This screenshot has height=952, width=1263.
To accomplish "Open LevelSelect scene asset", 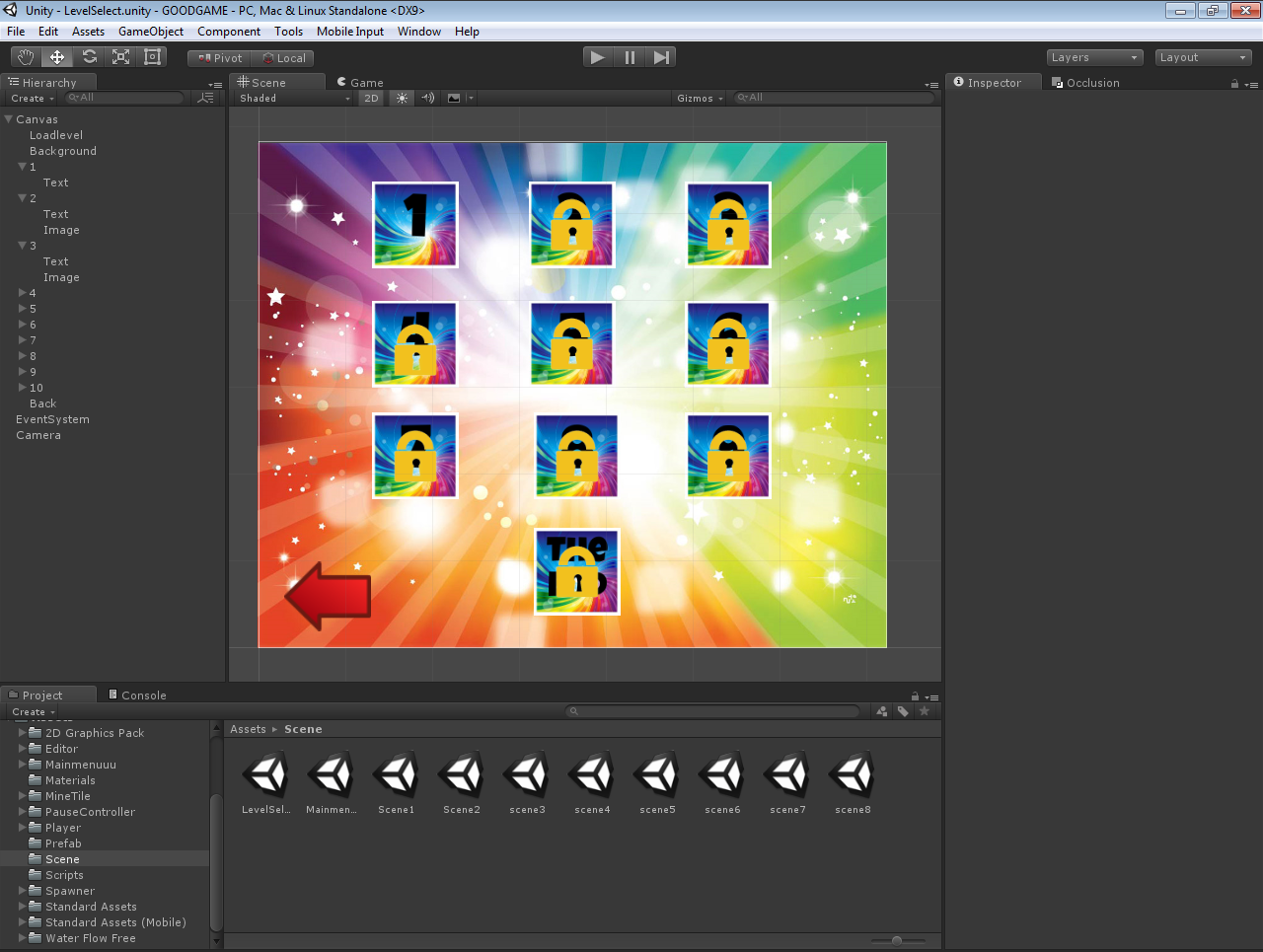I will tap(266, 783).
